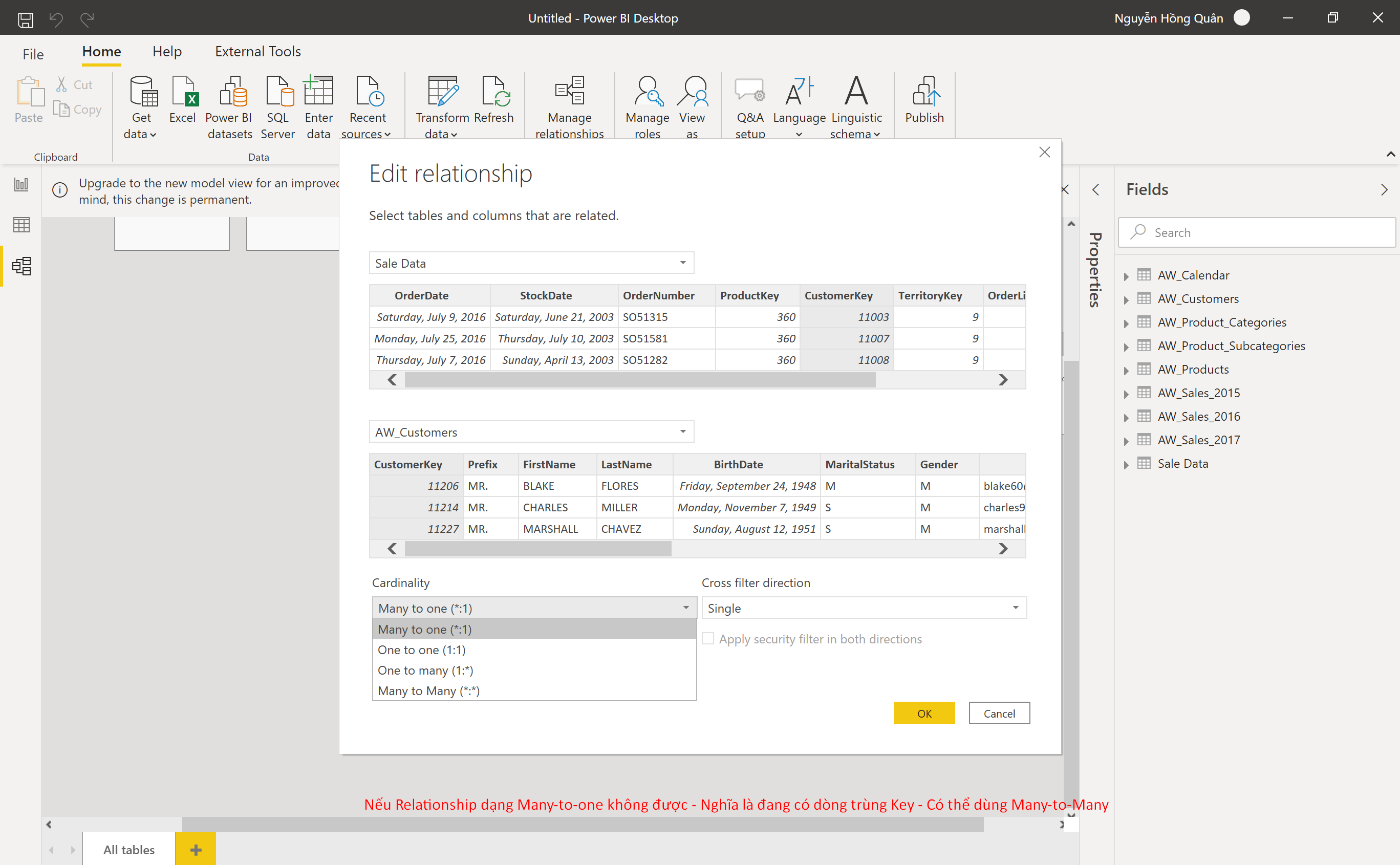Click the Copy icon

[61, 109]
